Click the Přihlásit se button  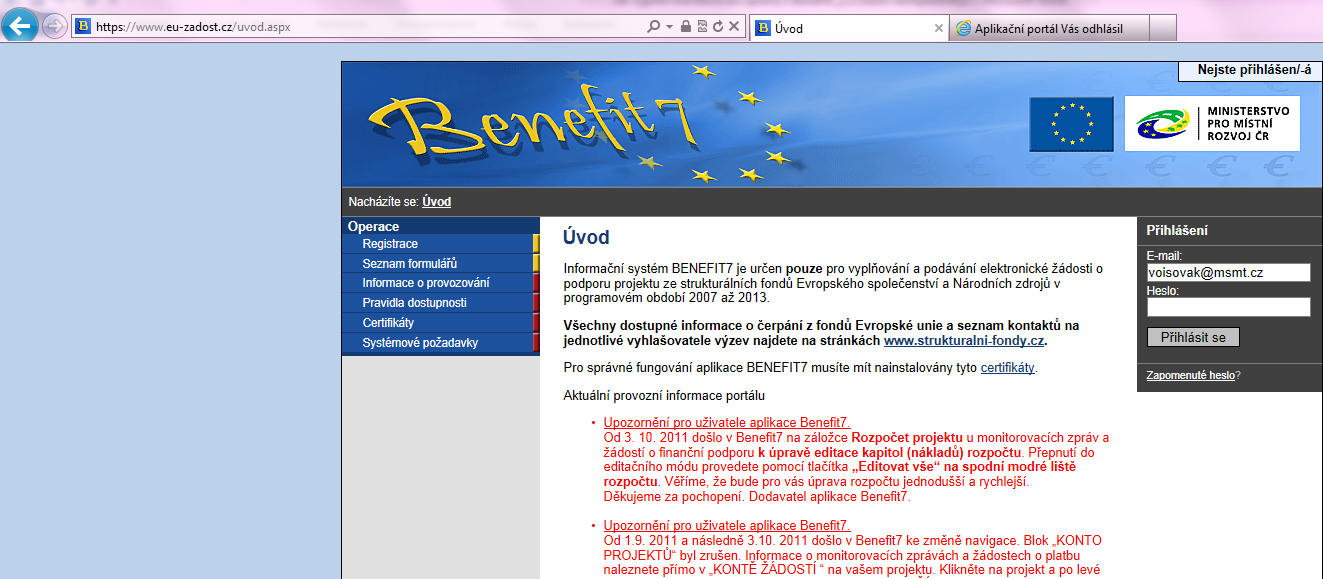click(x=1193, y=337)
